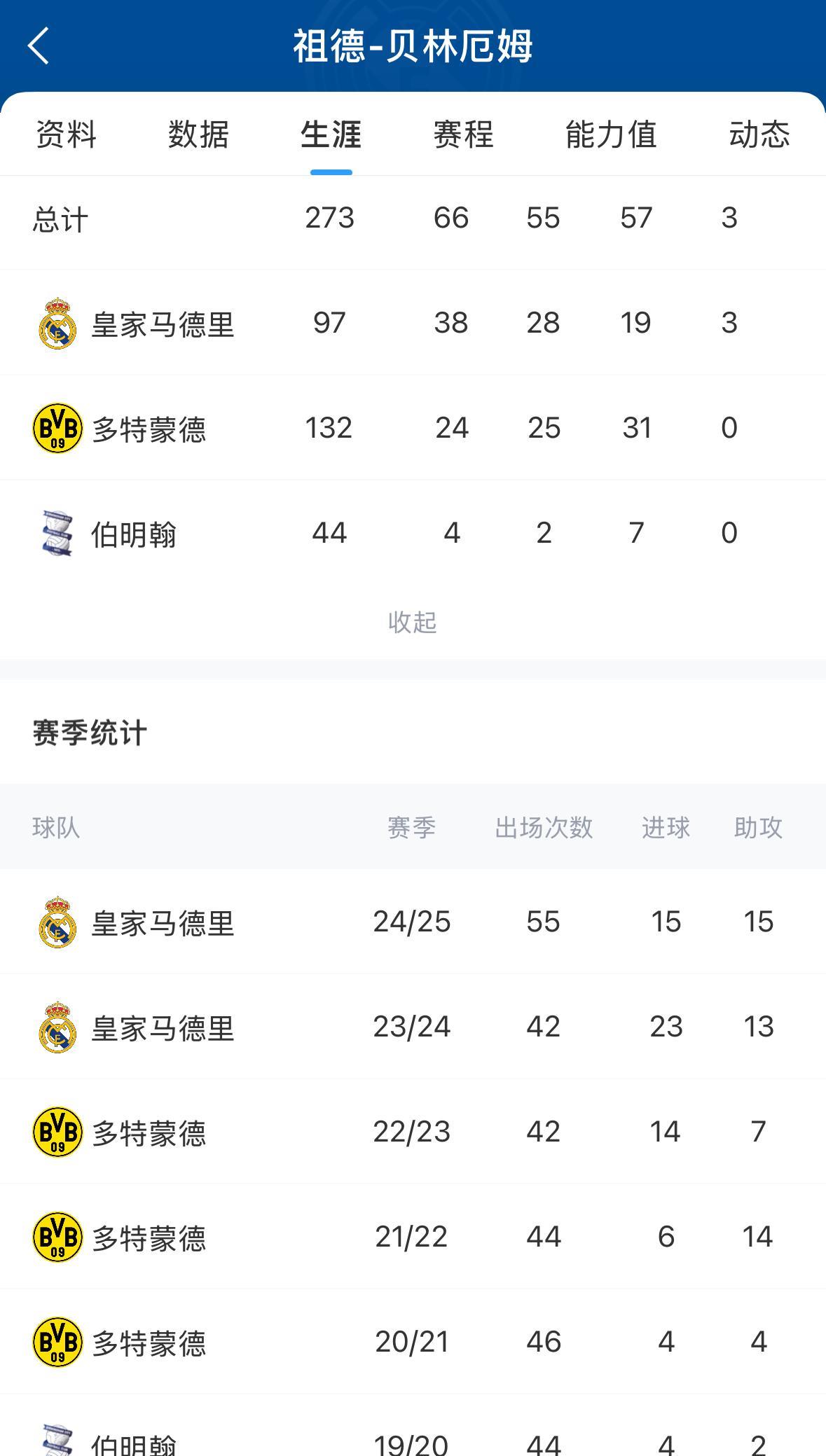The image size is (826, 1456).
Task: Open 多特蒙德 team name in totals
Action: pyautogui.click(x=149, y=430)
